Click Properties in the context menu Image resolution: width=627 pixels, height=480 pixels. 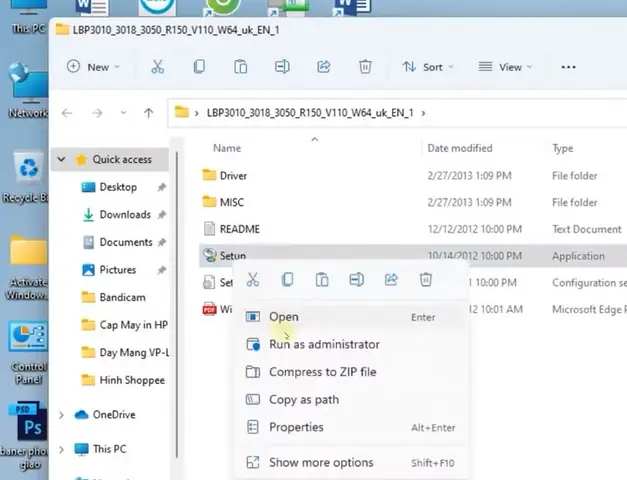coord(296,427)
